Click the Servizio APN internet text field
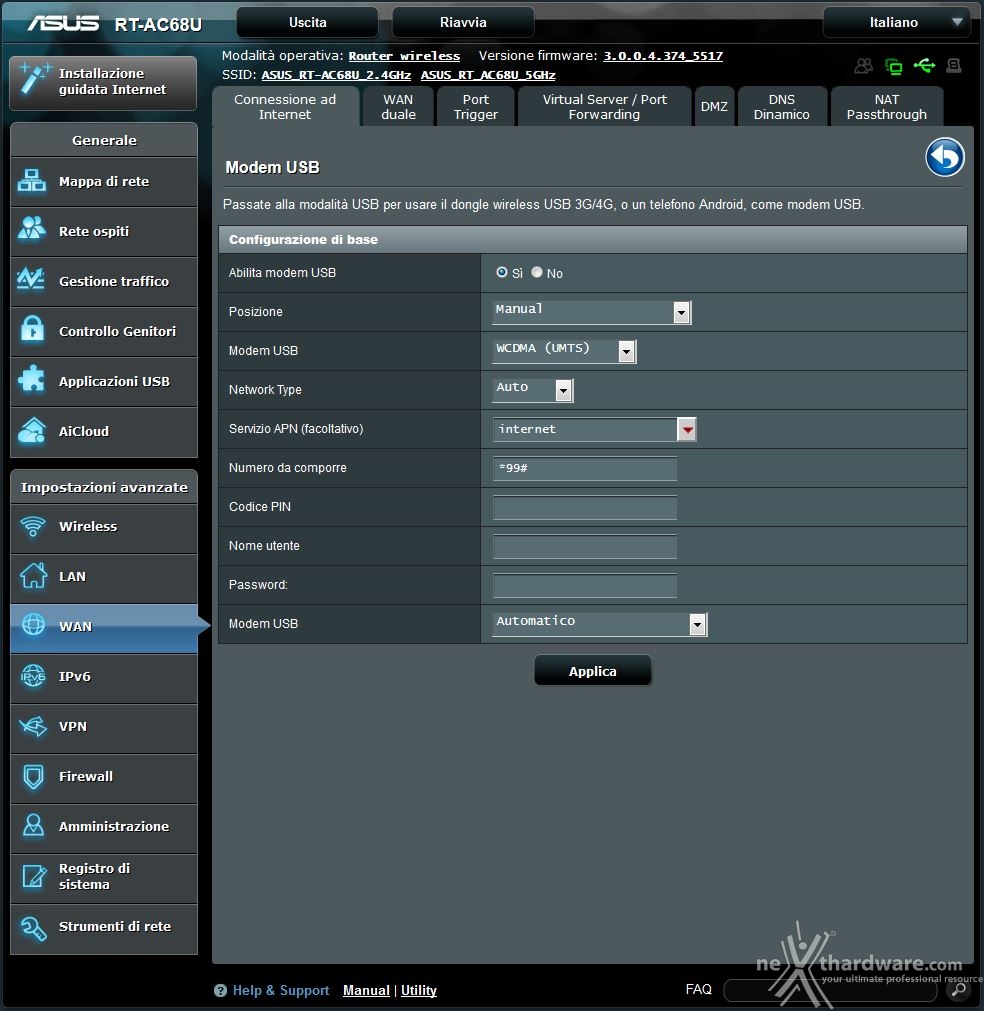Image resolution: width=984 pixels, height=1011 pixels. pos(585,429)
